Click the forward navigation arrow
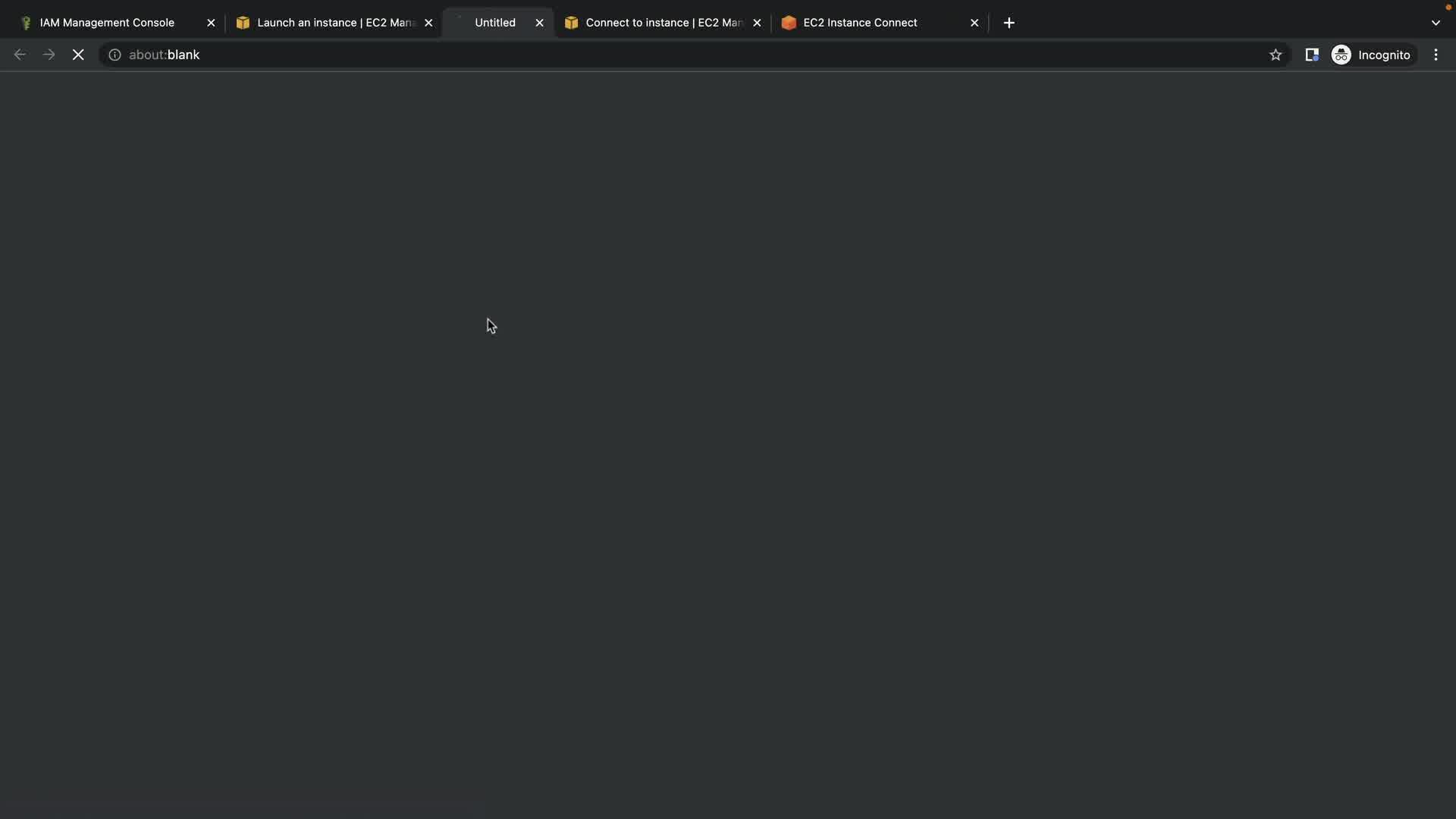This screenshot has height=819, width=1456. [x=49, y=55]
